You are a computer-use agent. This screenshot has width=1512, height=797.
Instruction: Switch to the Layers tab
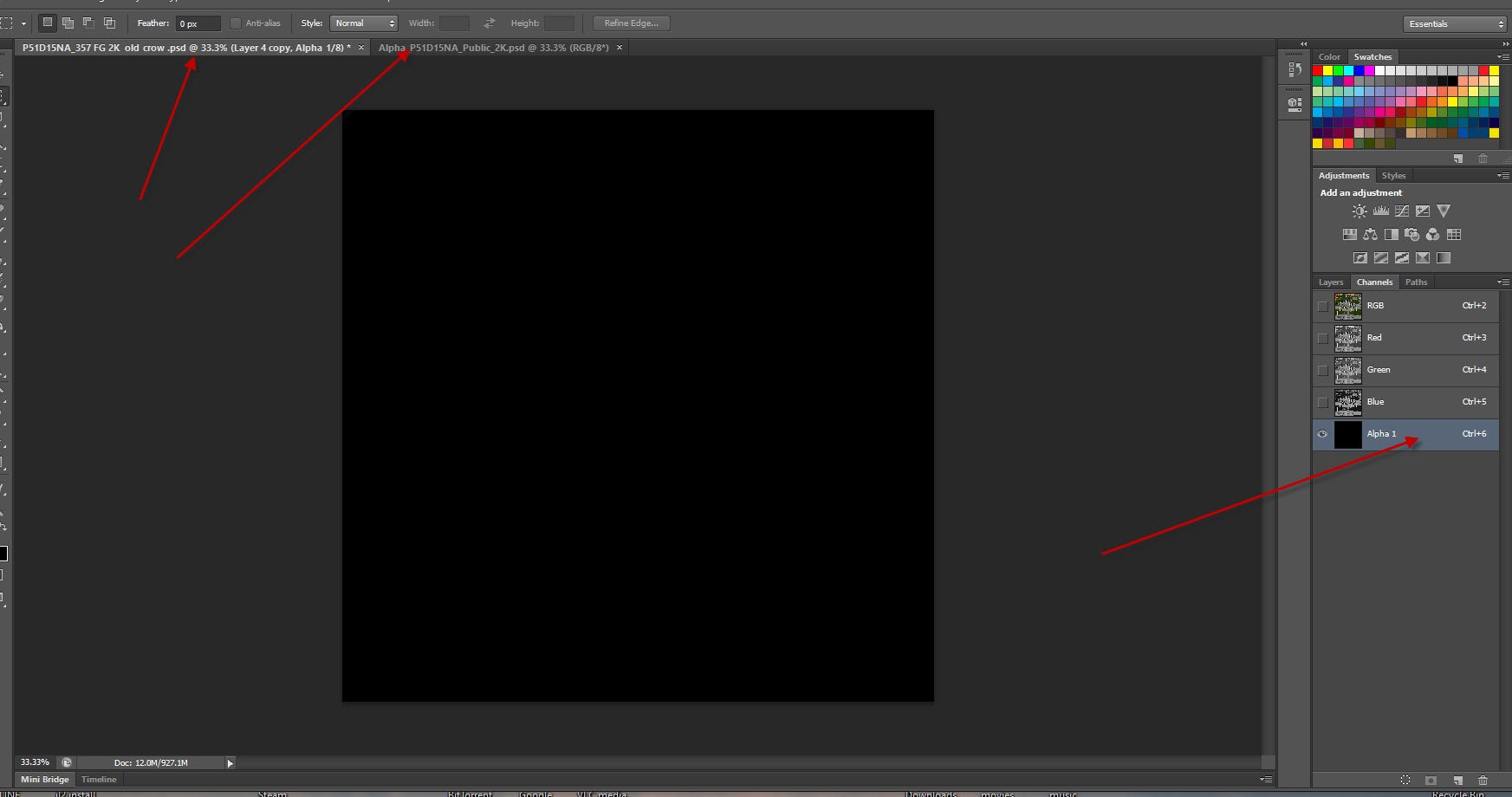tap(1331, 282)
